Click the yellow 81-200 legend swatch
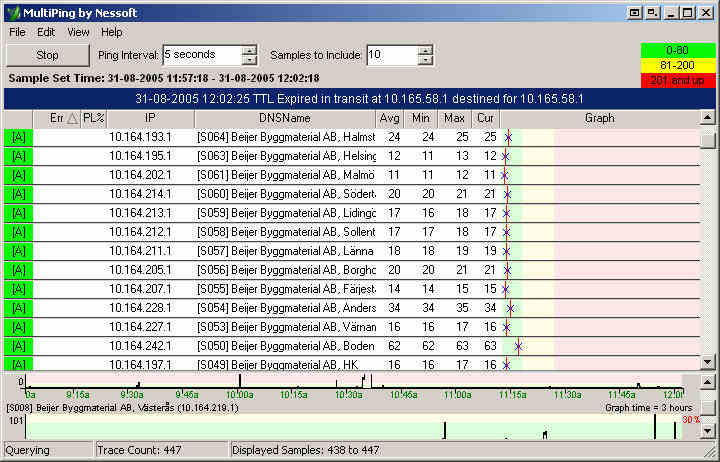This screenshot has height=462, width=720. pyautogui.click(x=678, y=65)
